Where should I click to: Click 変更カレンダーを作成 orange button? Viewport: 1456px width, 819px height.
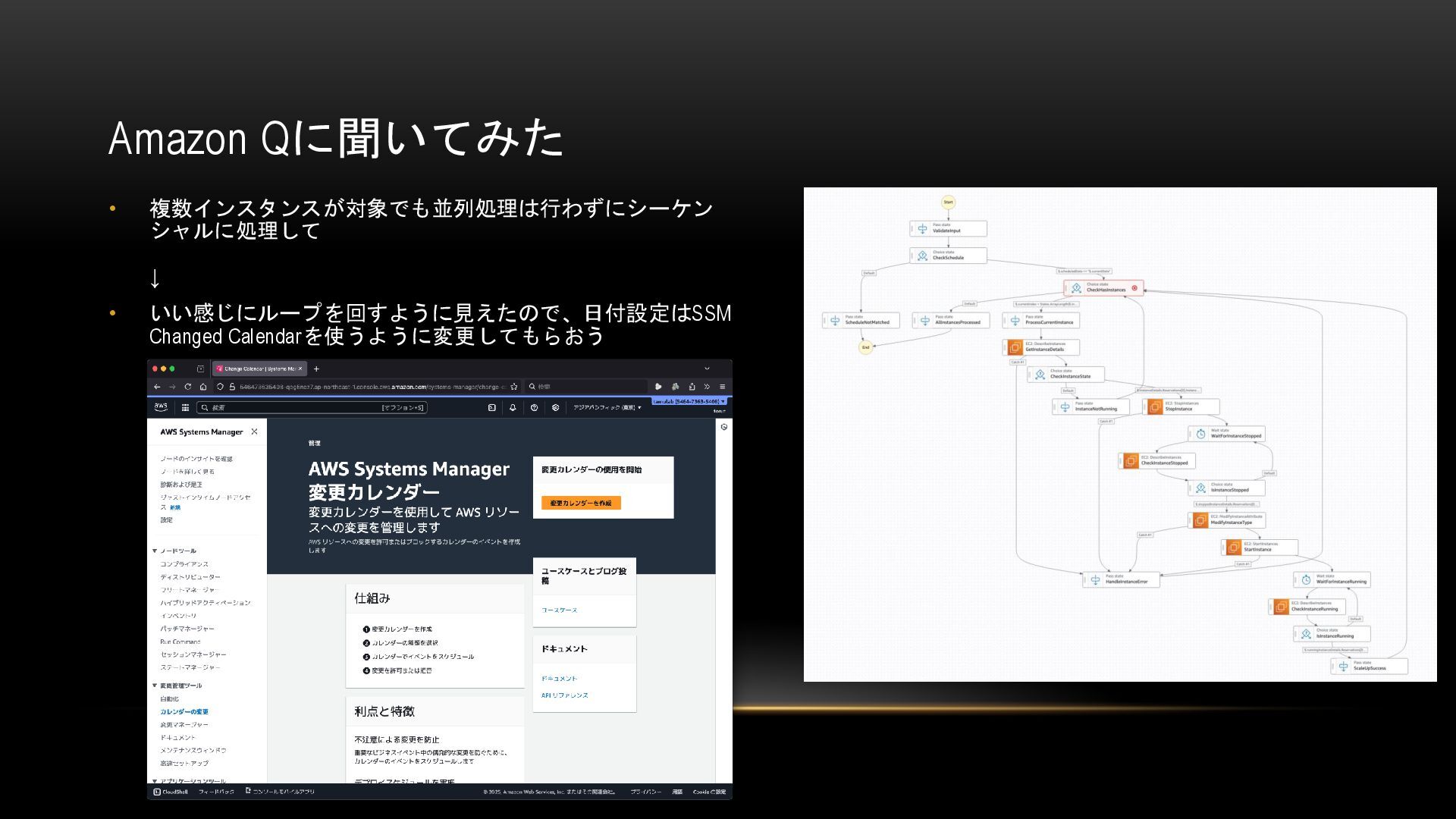[580, 503]
